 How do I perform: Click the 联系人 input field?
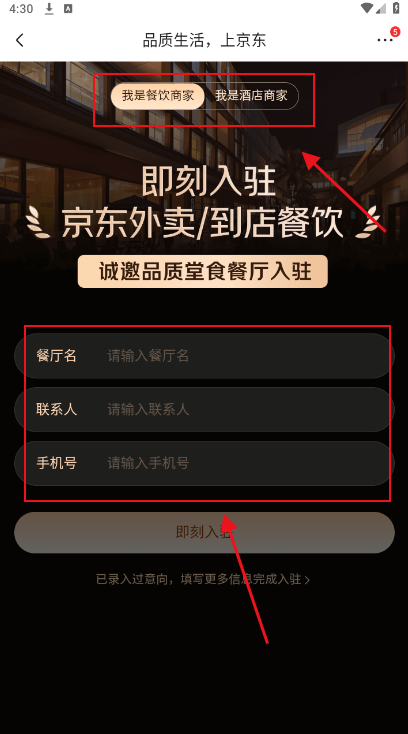[x=204, y=410]
